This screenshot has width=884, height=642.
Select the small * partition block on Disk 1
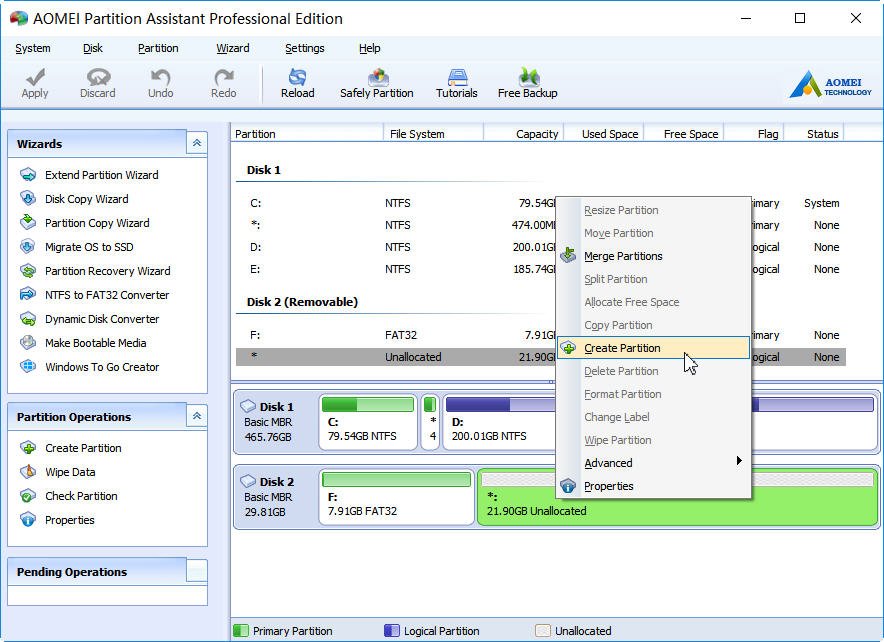(x=430, y=421)
